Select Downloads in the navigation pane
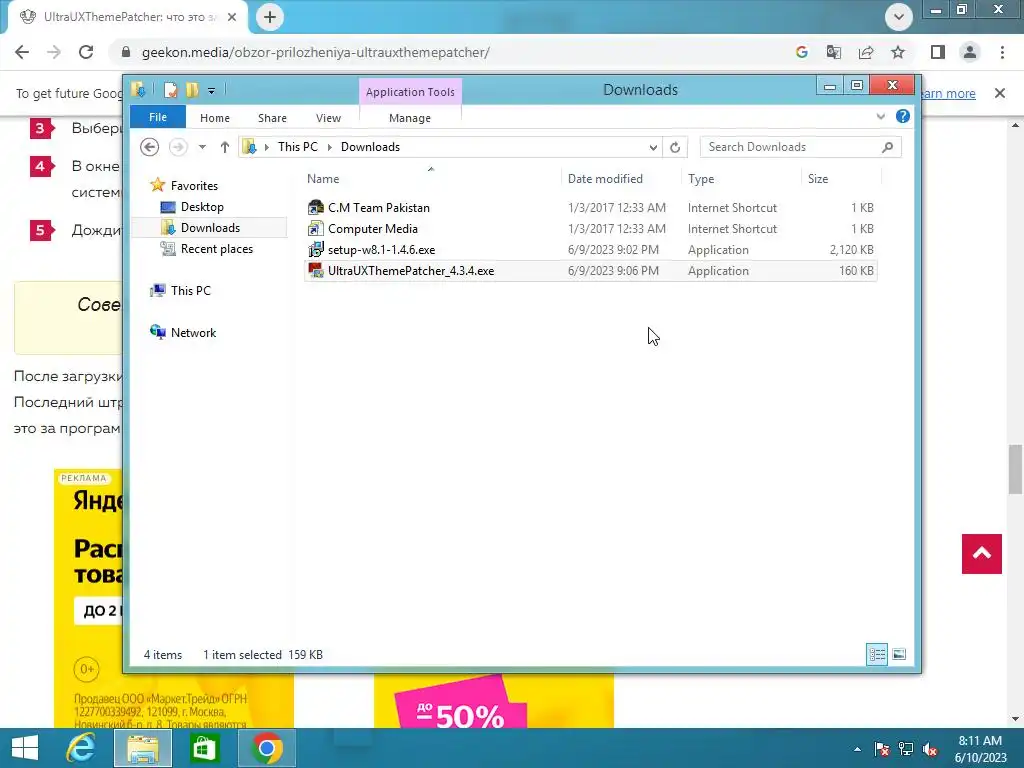1024x768 pixels. pyautogui.click(x=201, y=228)
